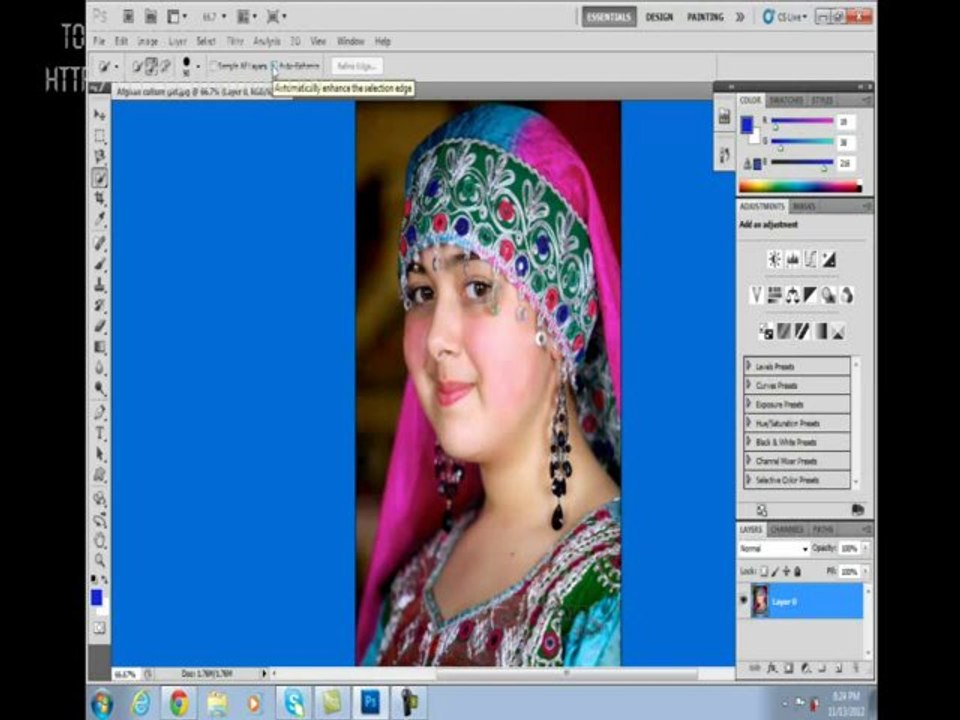
Task: Open the Window menu
Action: [x=350, y=41]
